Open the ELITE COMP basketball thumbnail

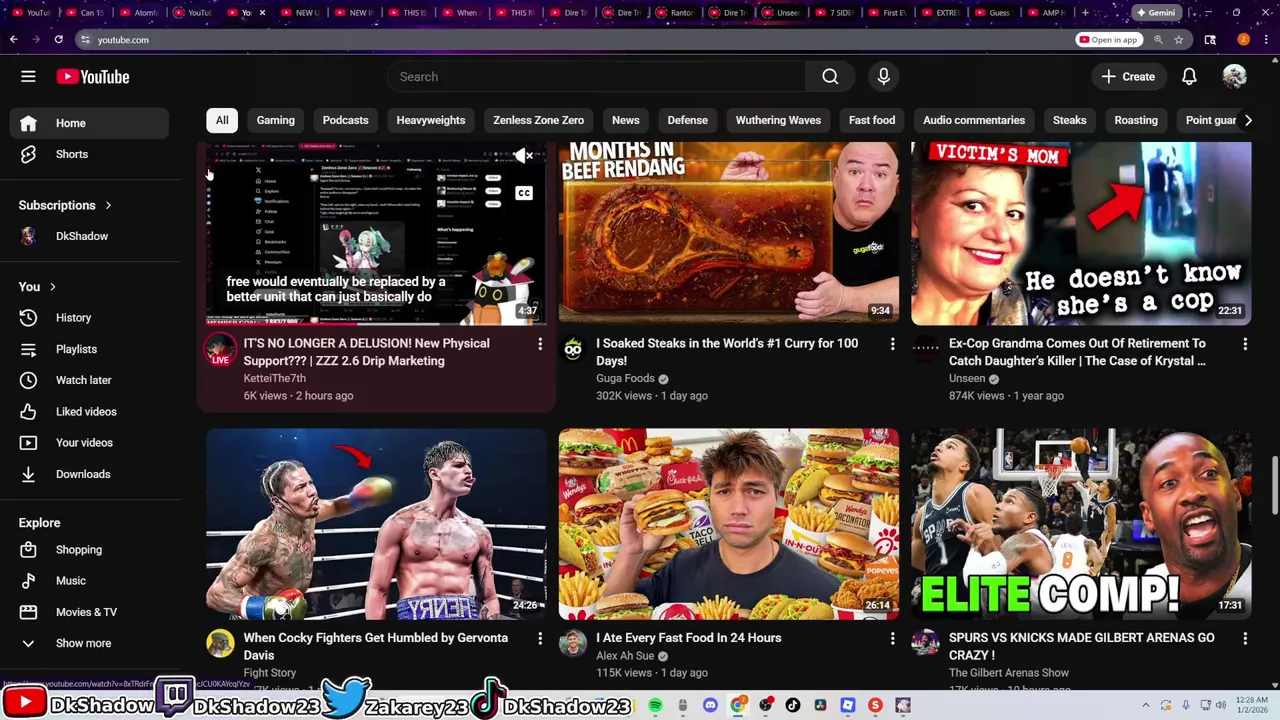click(1081, 524)
